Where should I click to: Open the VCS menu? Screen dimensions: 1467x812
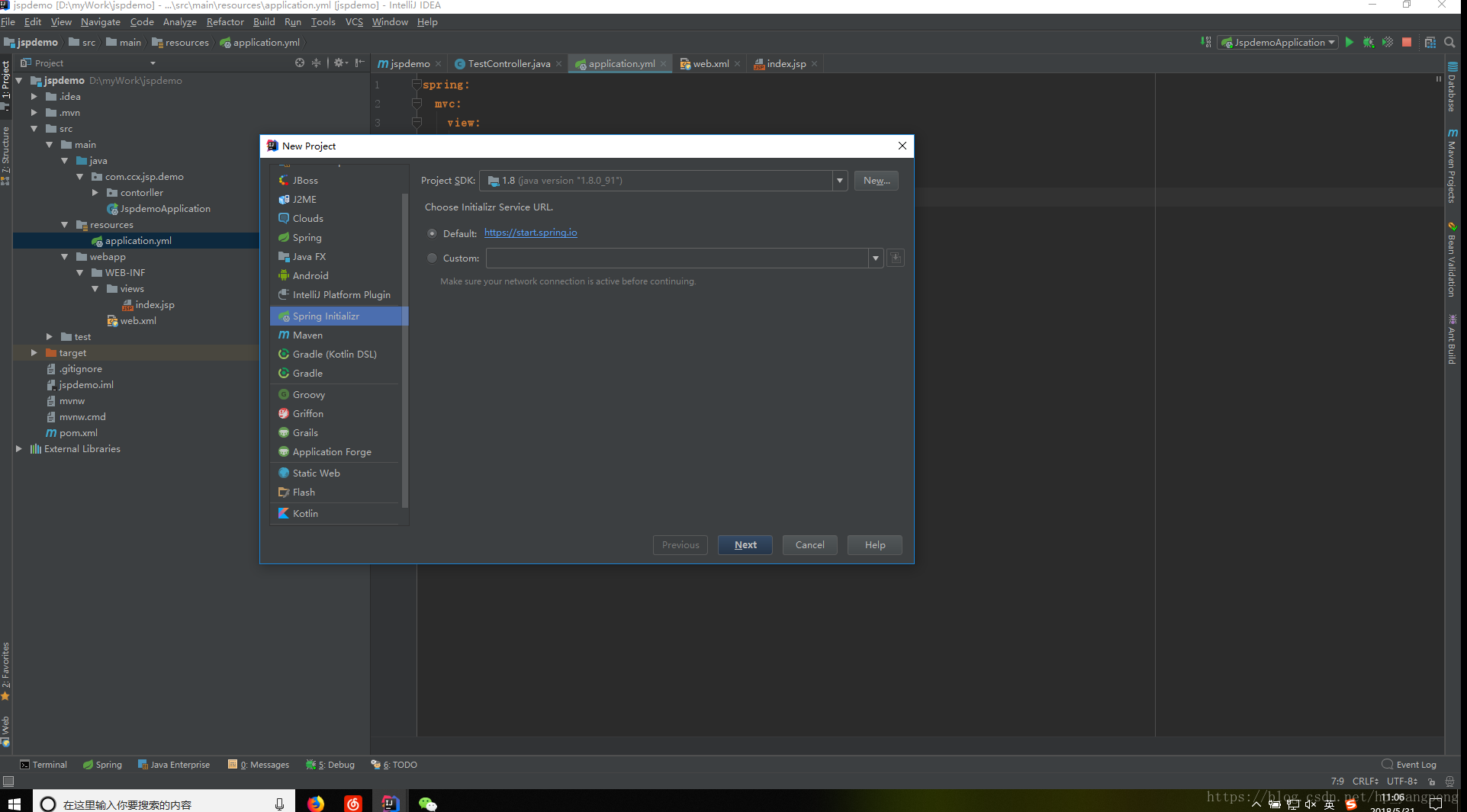(354, 22)
